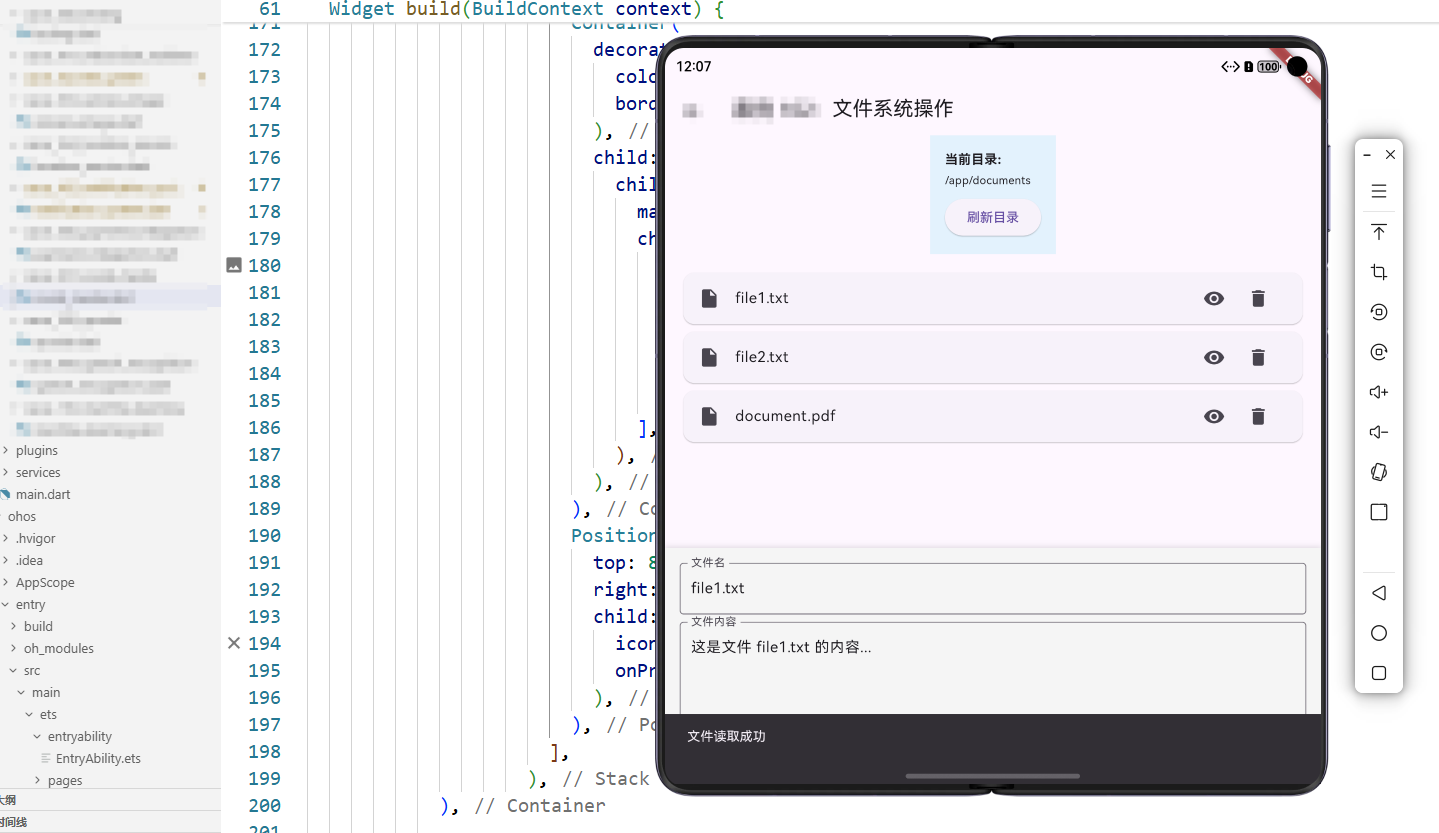Click line number 190 in gutter
1439x833 pixels.
(x=264, y=535)
